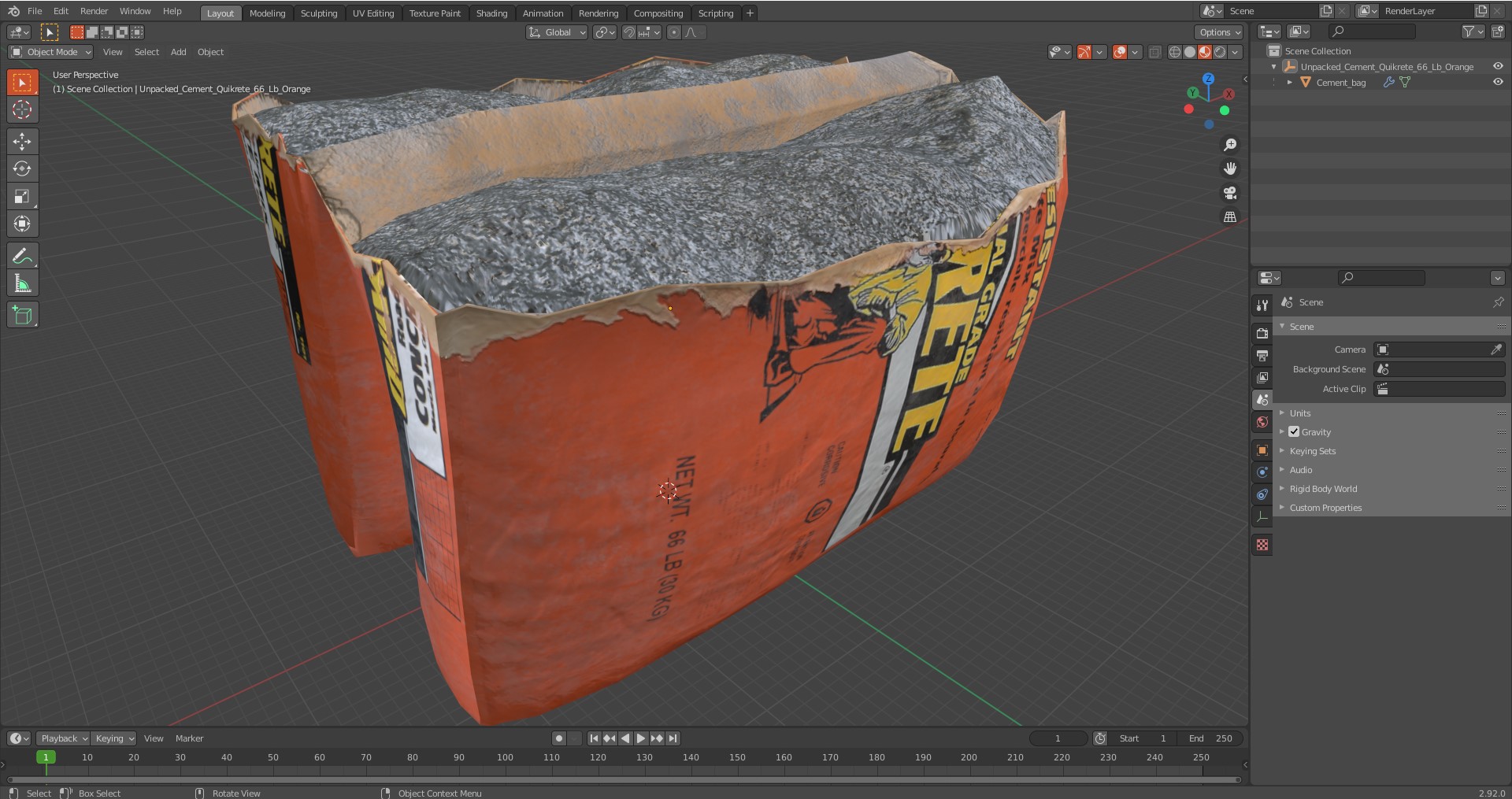Click the pan view hand icon

[x=1229, y=168]
